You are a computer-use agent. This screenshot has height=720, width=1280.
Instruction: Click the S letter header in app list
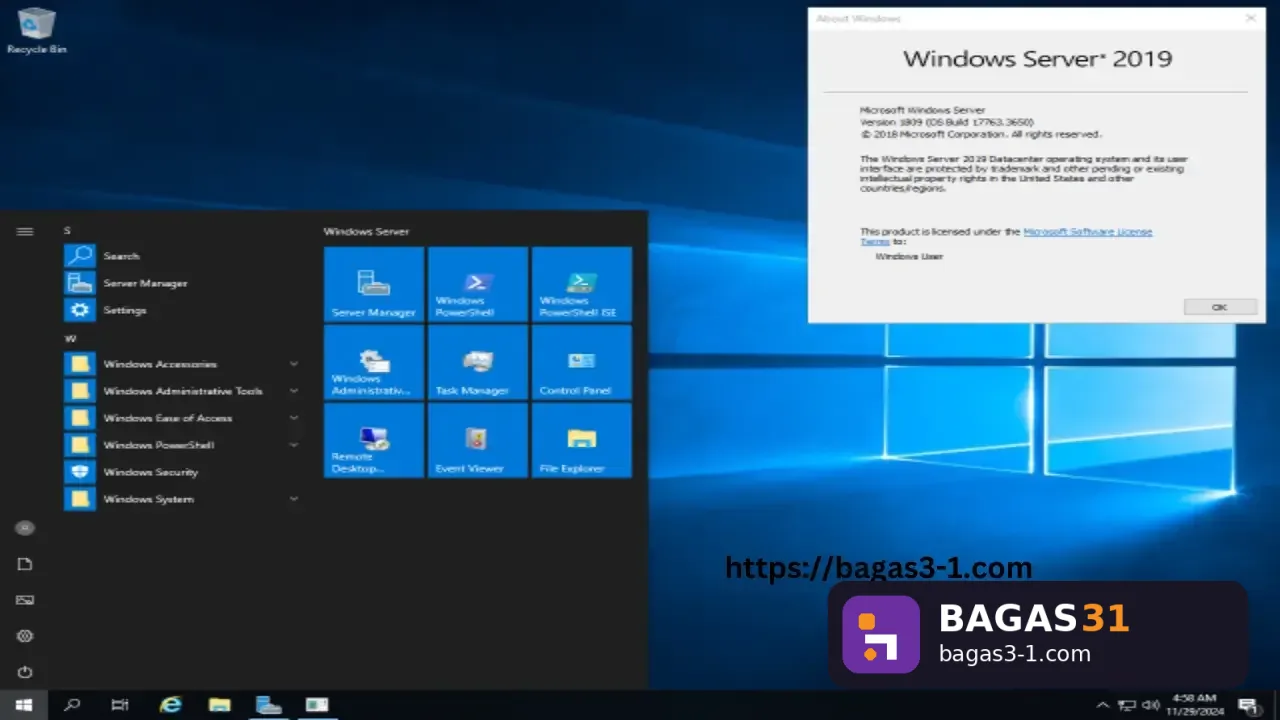click(68, 231)
